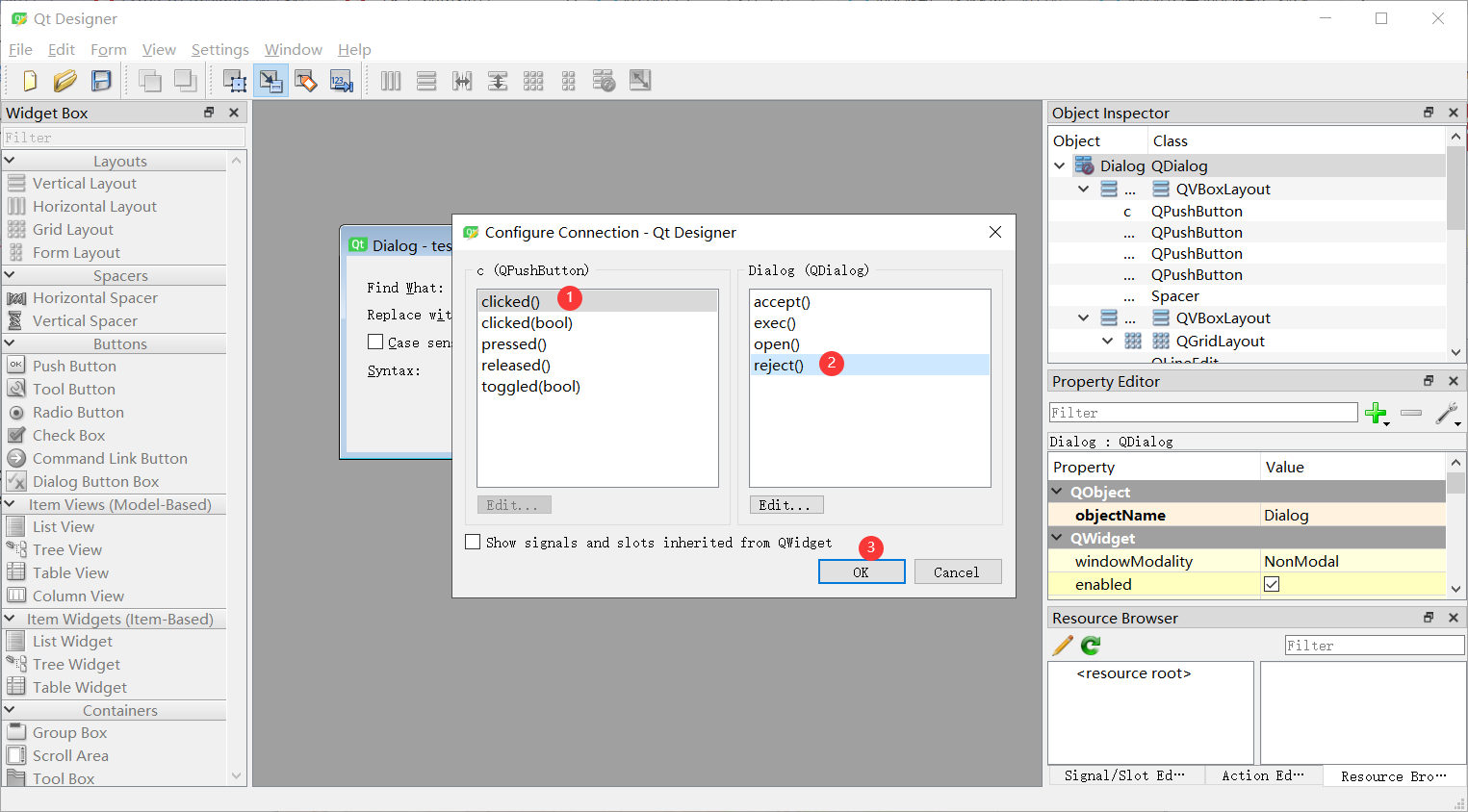The height and width of the screenshot is (812, 1468).
Task: Select the Edit Tab Order mode icon
Action: click(342, 81)
